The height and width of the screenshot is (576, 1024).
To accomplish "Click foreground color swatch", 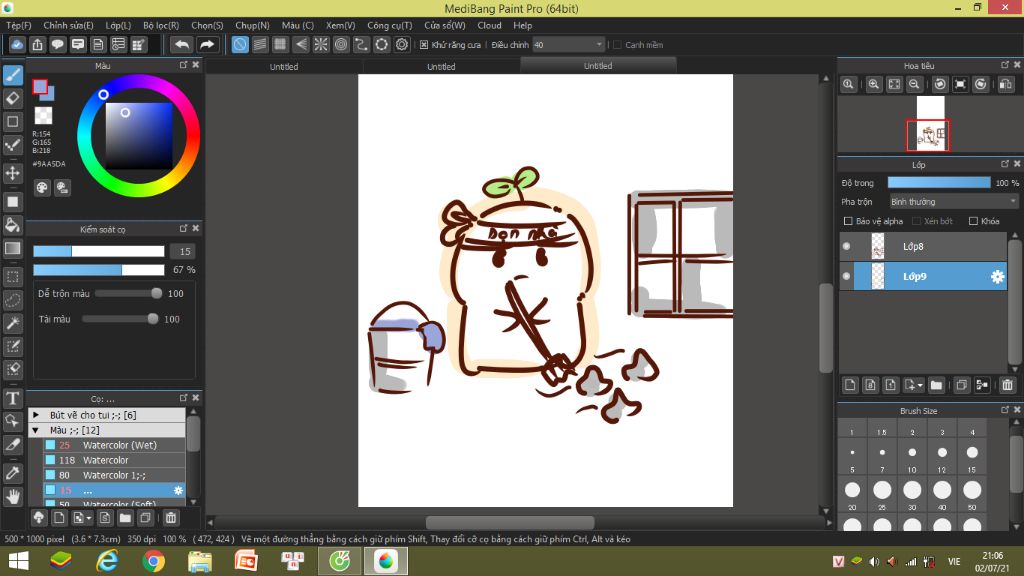I will click(40, 87).
